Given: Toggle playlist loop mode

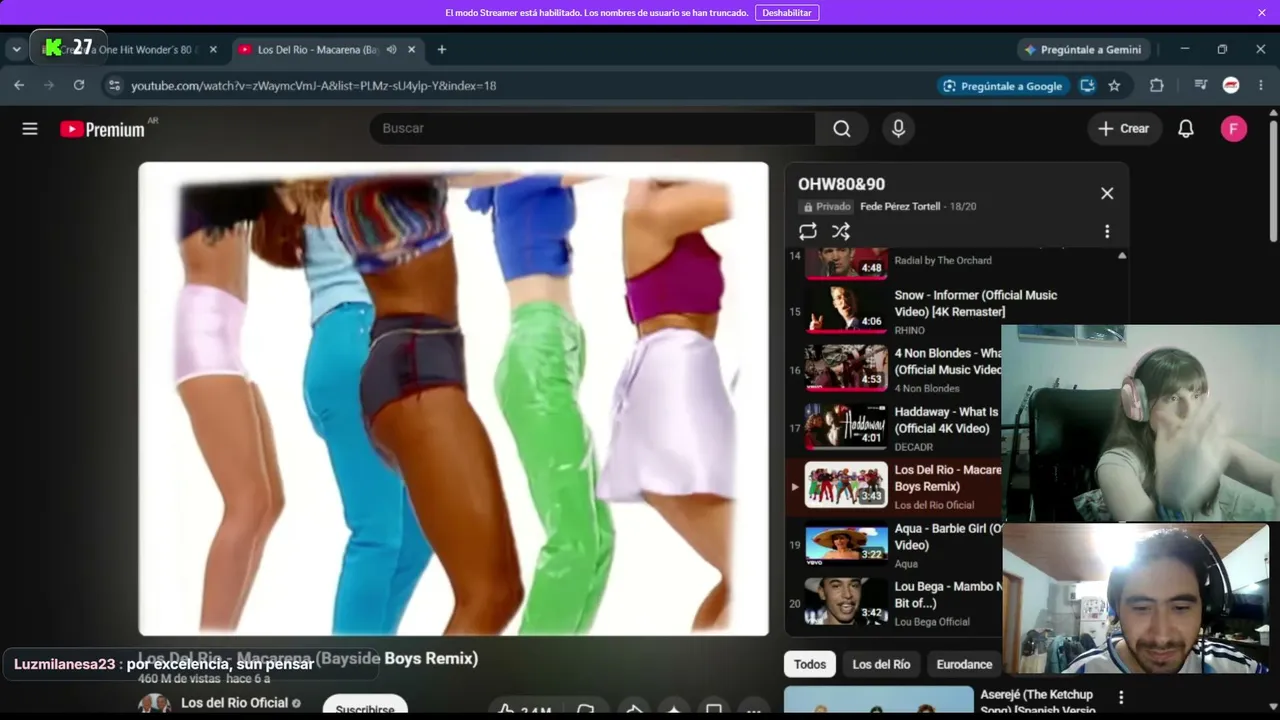Looking at the screenshot, I should [808, 231].
